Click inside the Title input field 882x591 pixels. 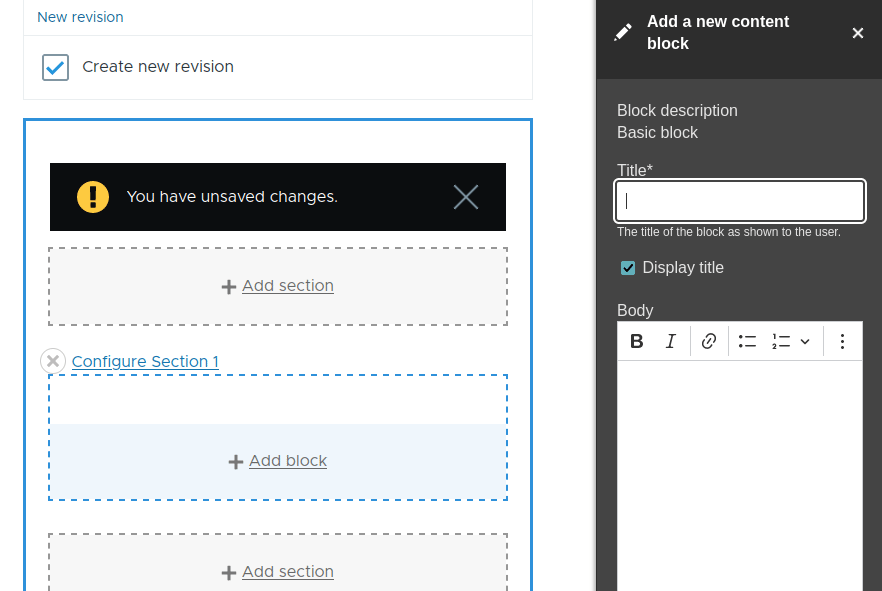click(739, 201)
